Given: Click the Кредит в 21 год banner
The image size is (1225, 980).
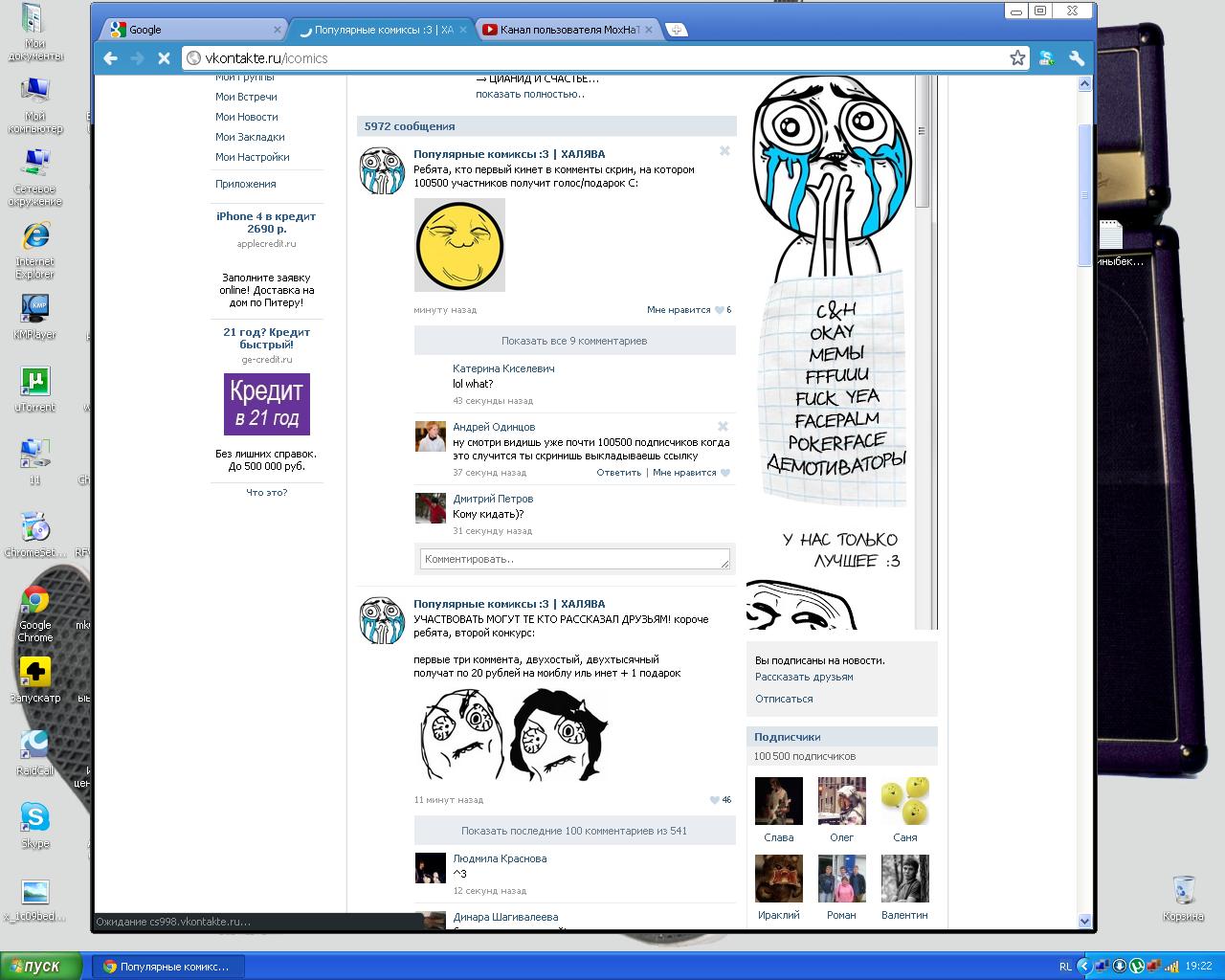Looking at the screenshot, I should coord(267,404).
